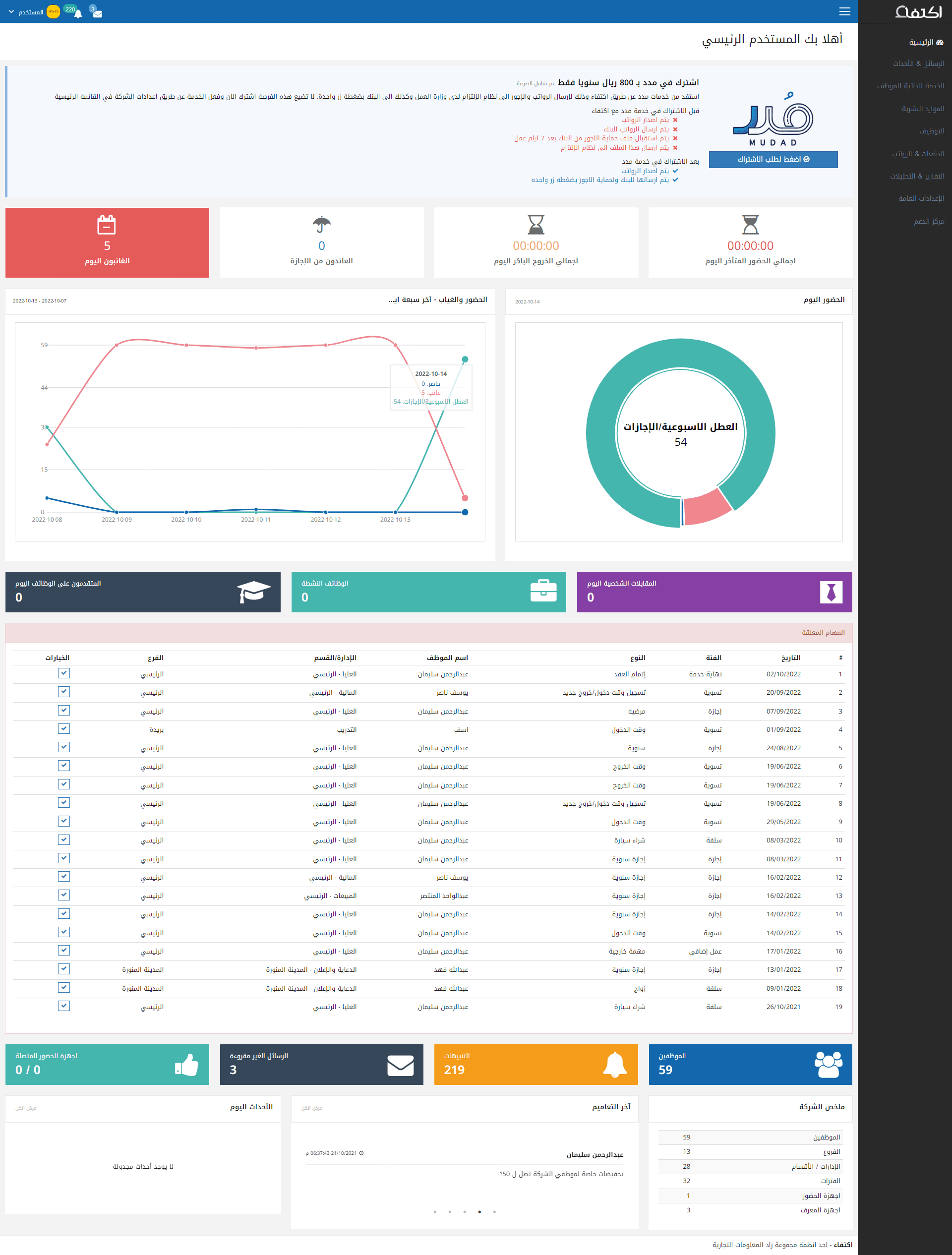Click the calendar icon on absent today card
Image resolution: width=952 pixels, height=1255 pixels.
107,225
